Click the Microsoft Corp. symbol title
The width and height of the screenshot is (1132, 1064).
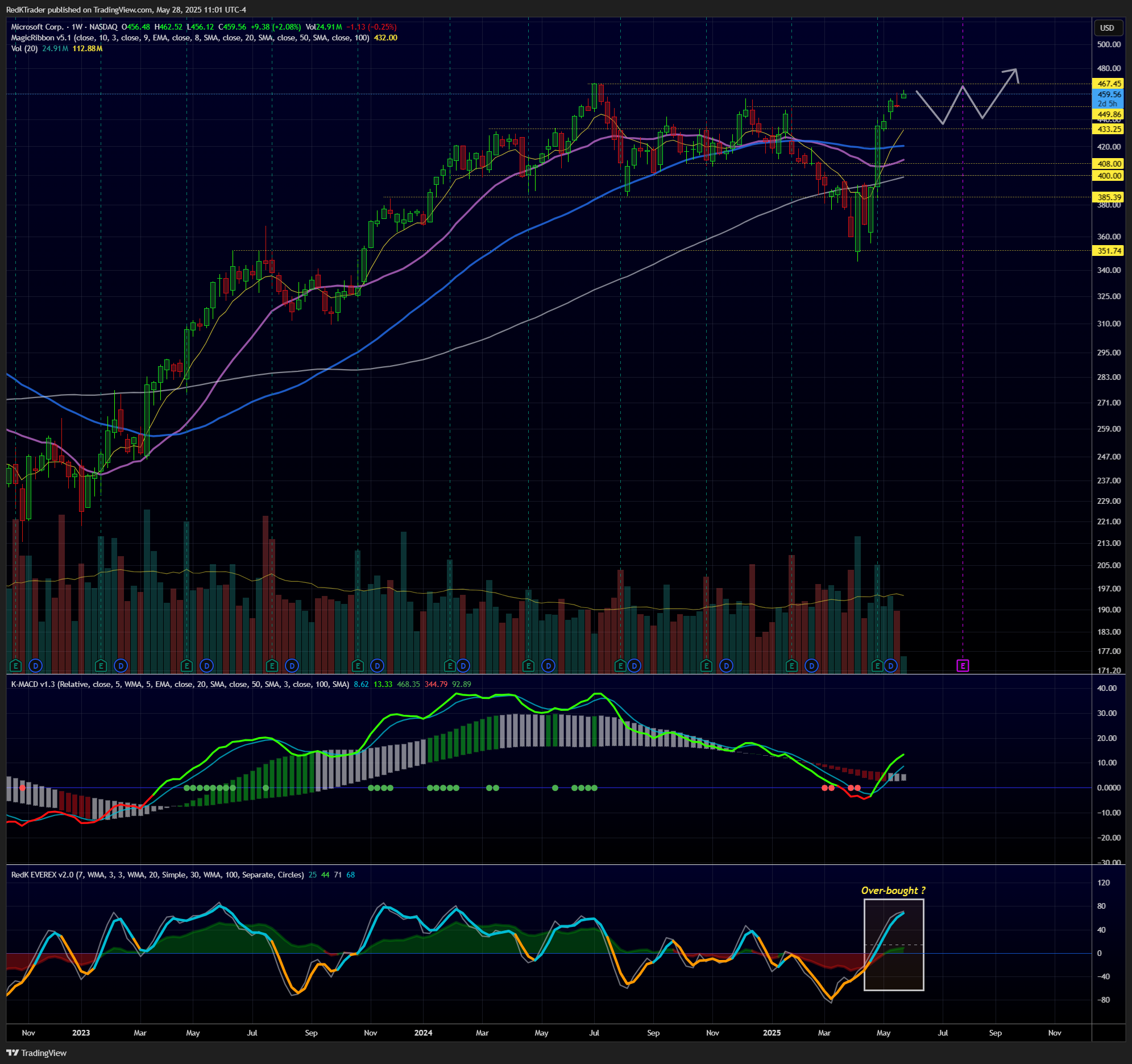(x=37, y=27)
